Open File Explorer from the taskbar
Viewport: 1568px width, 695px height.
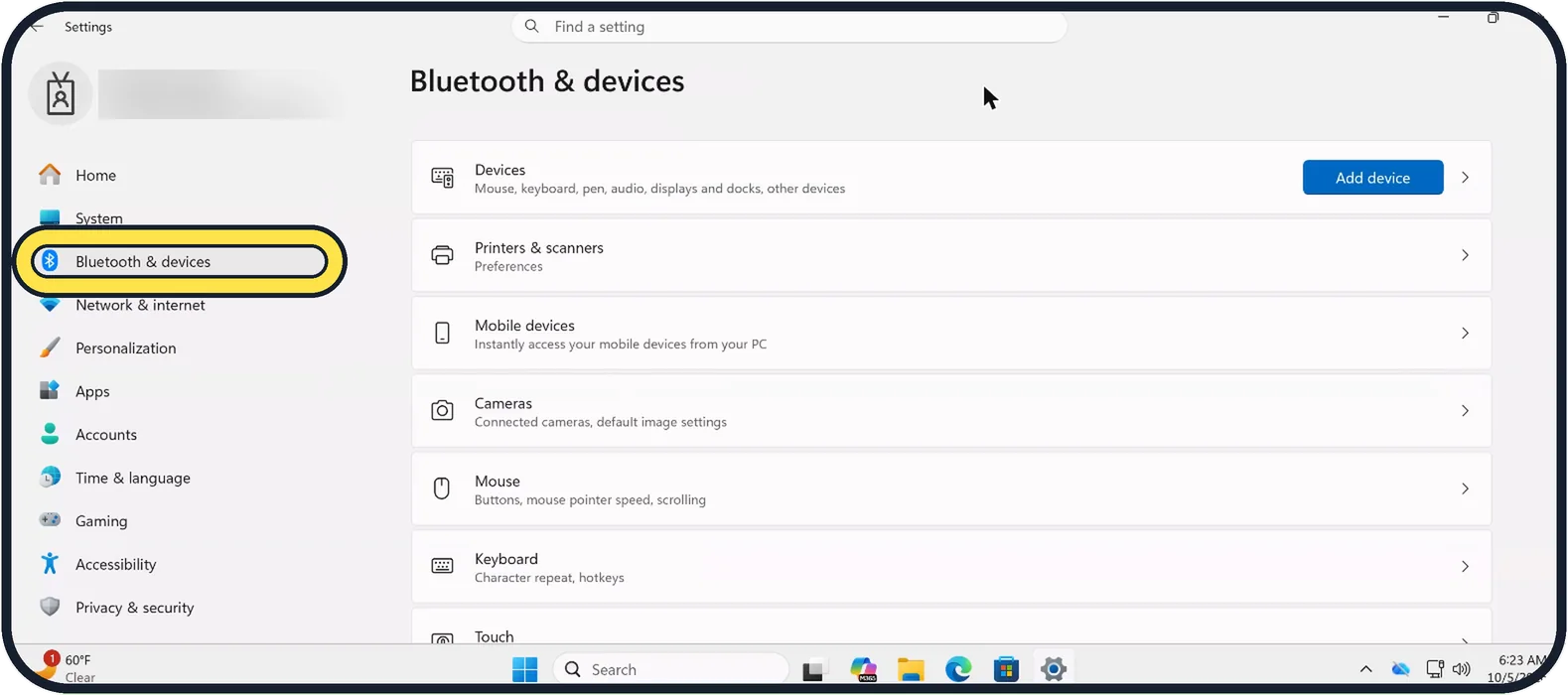(911, 670)
